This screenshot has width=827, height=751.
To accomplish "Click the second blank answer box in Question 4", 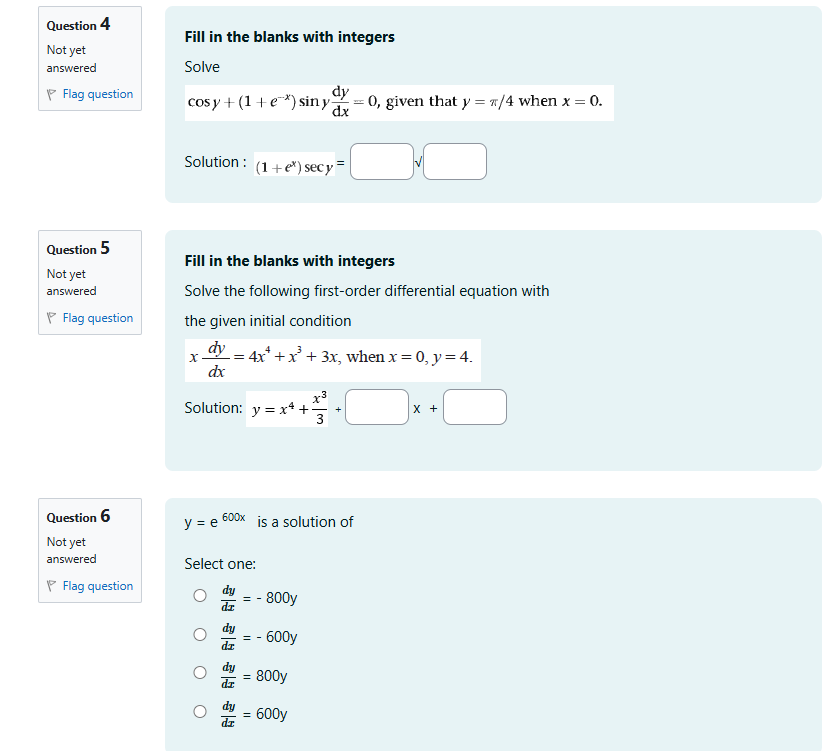I will (x=455, y=161).
